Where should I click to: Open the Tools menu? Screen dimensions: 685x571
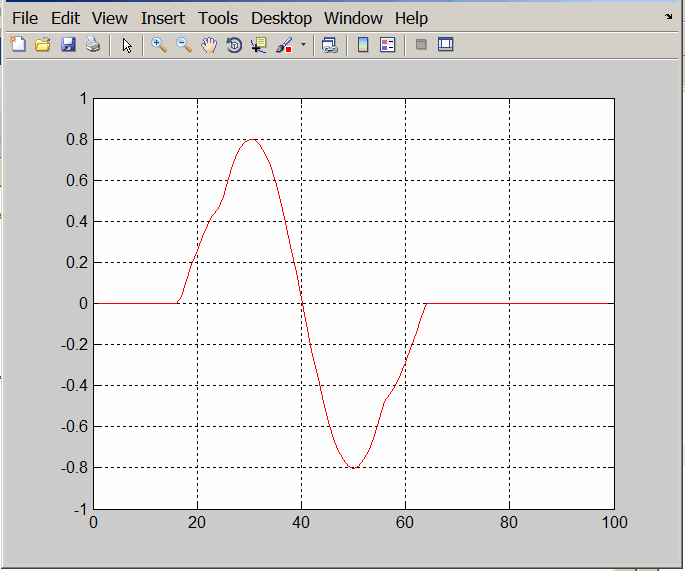click(218, 18)
